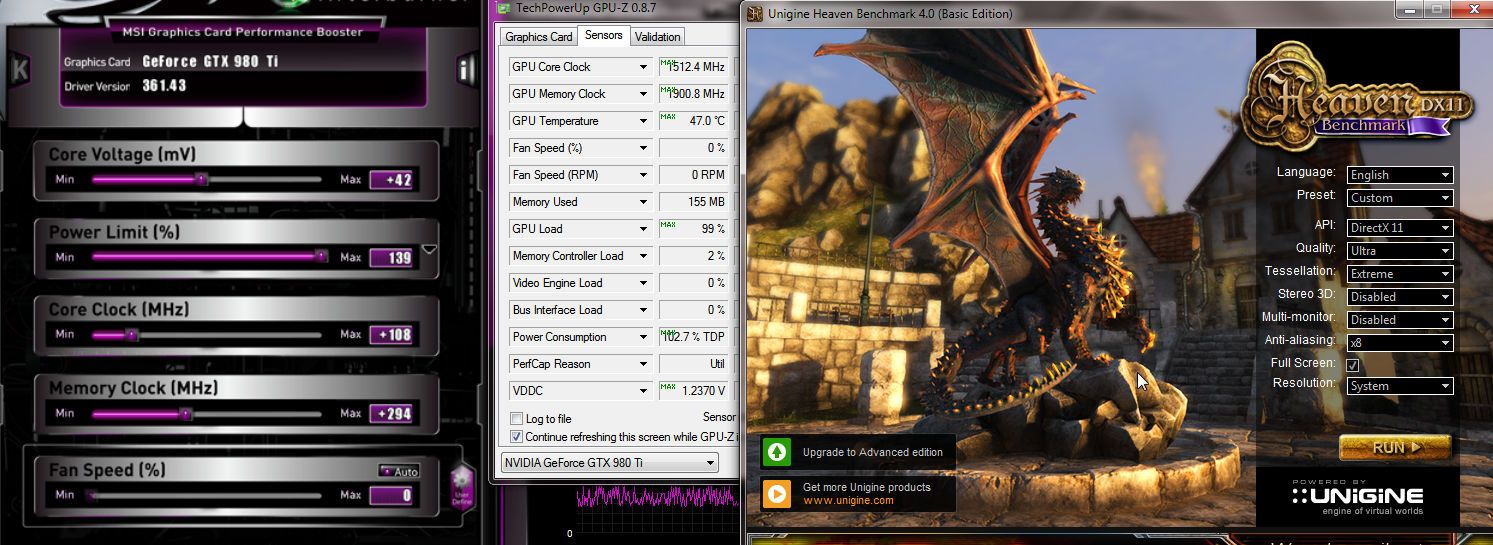
Task: Open GPU Core Clock sensor dropdown
Action: pos(644,67)
